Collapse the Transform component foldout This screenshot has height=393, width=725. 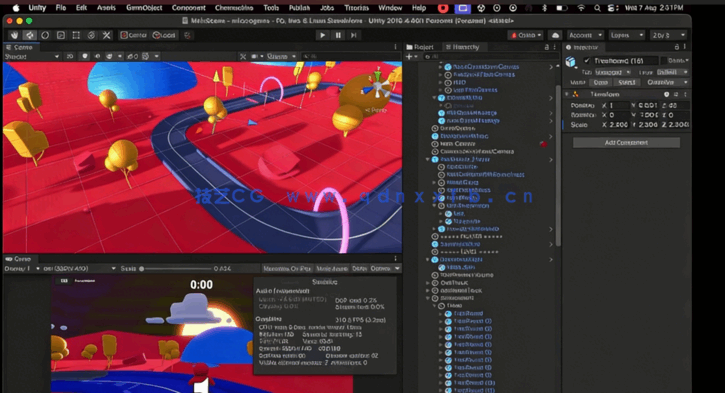[567, 94]
